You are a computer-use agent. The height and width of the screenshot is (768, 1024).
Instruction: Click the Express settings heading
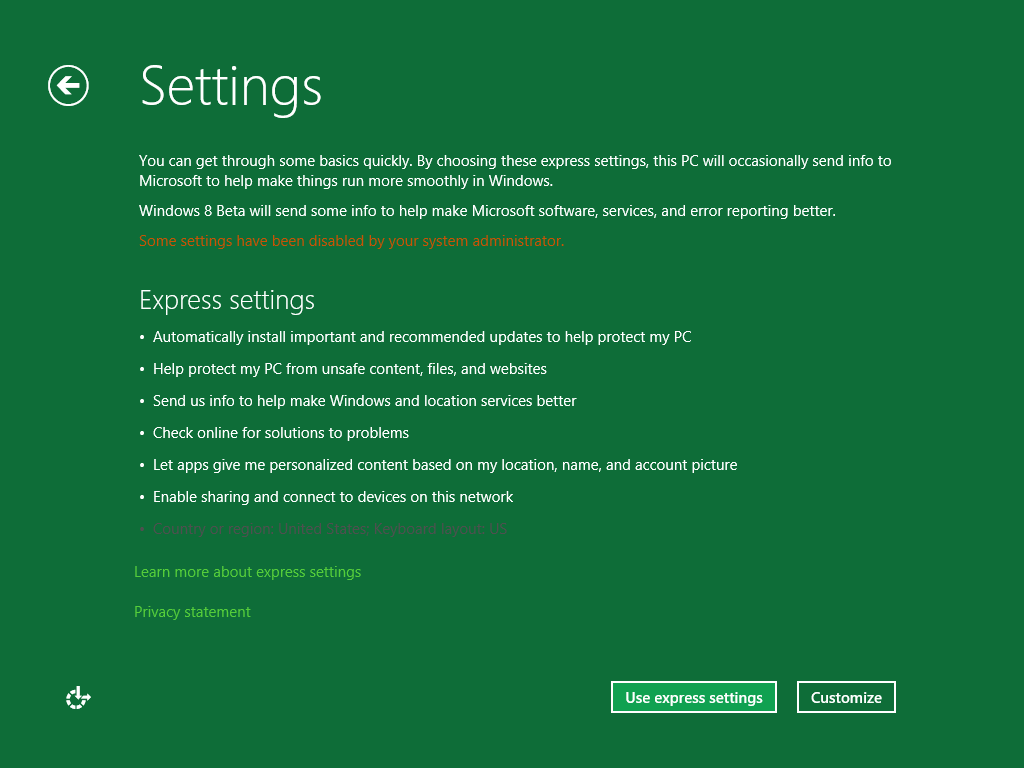click(227, 300)
